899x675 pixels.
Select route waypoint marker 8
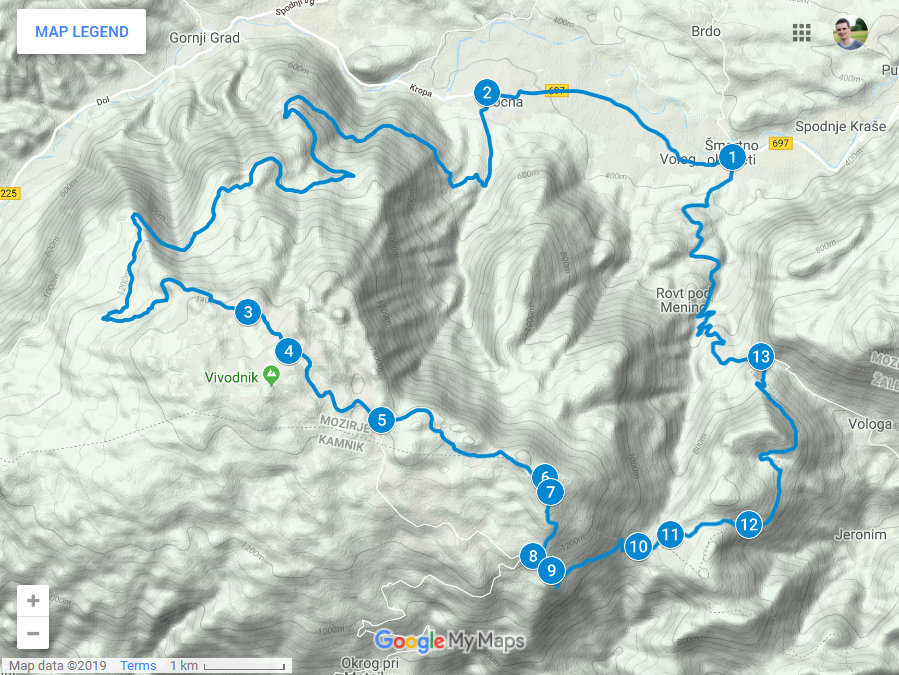[x=533, y=555]
